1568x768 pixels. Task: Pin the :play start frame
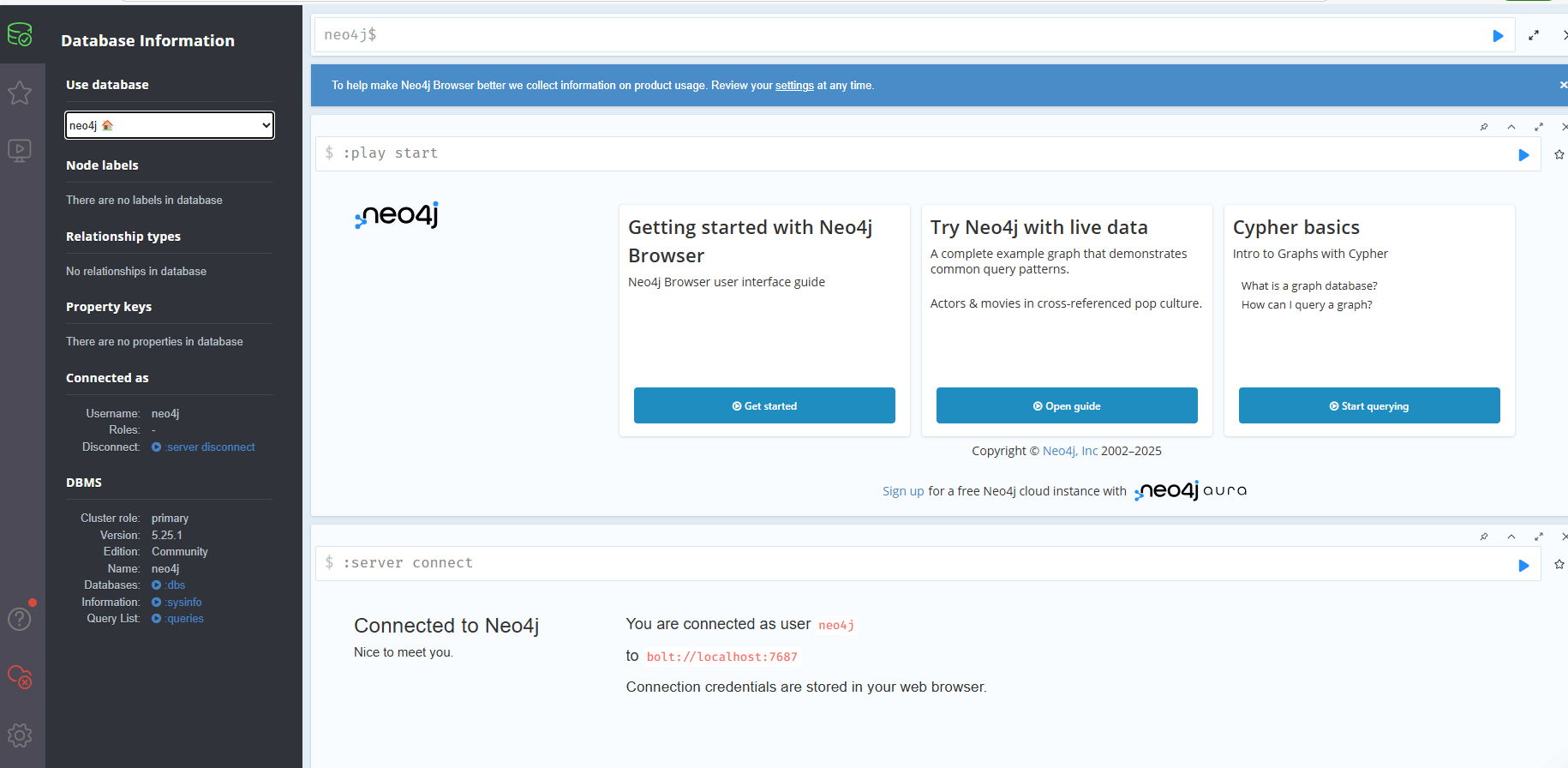tap(1484, 127)
